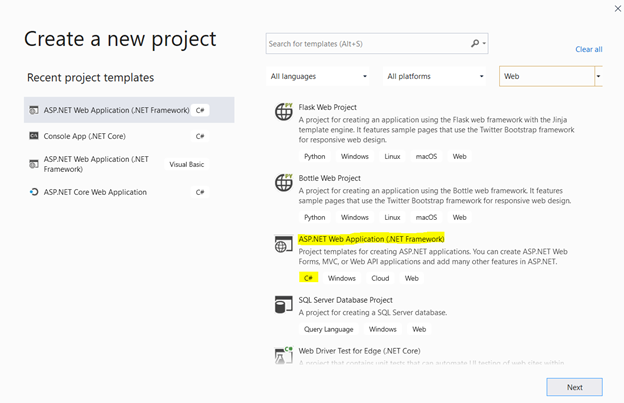
Task: Click the Visual Basic language badge in recent templates
Action: click(187, 164)
